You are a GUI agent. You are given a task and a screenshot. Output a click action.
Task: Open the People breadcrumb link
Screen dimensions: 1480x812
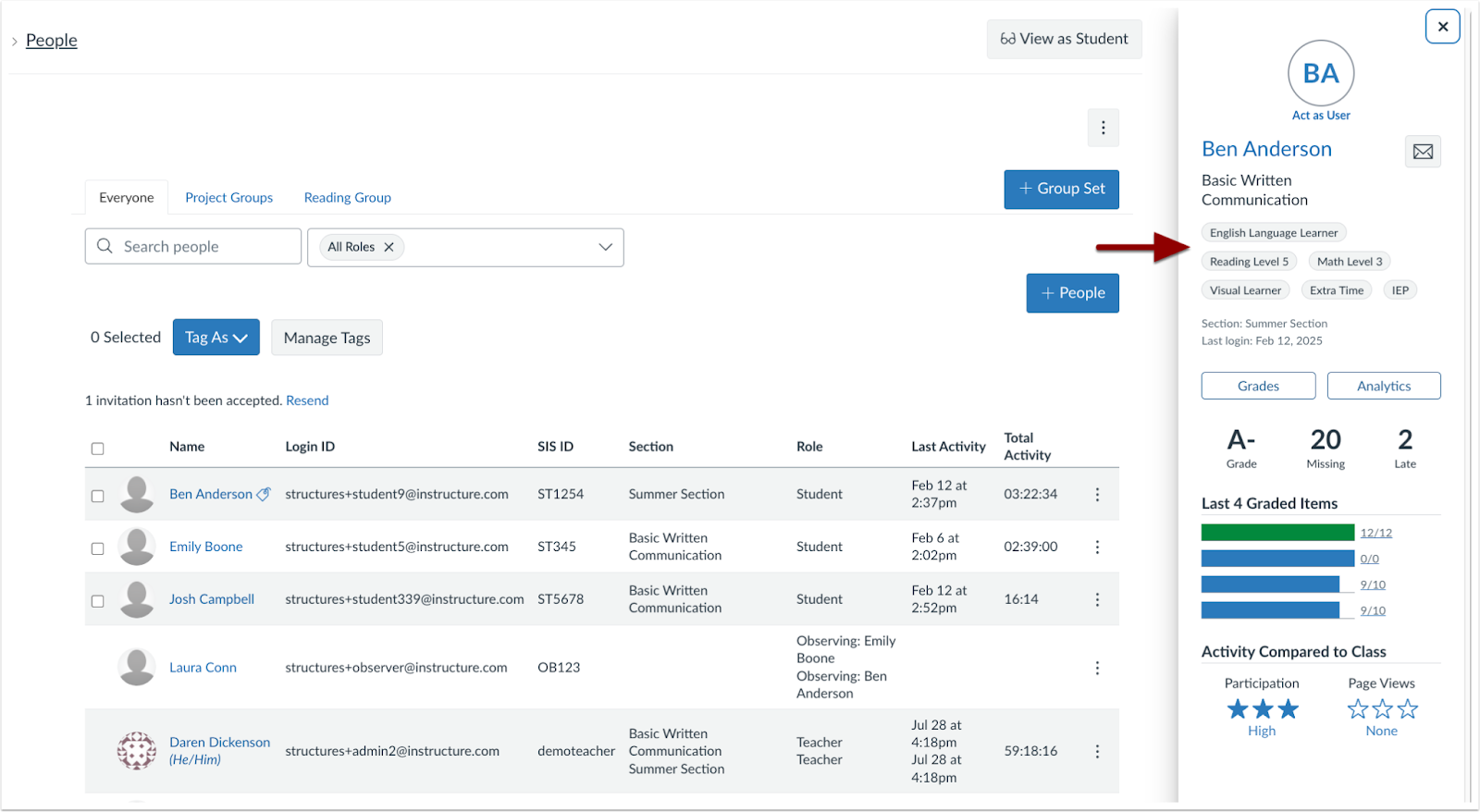point(52,41)
